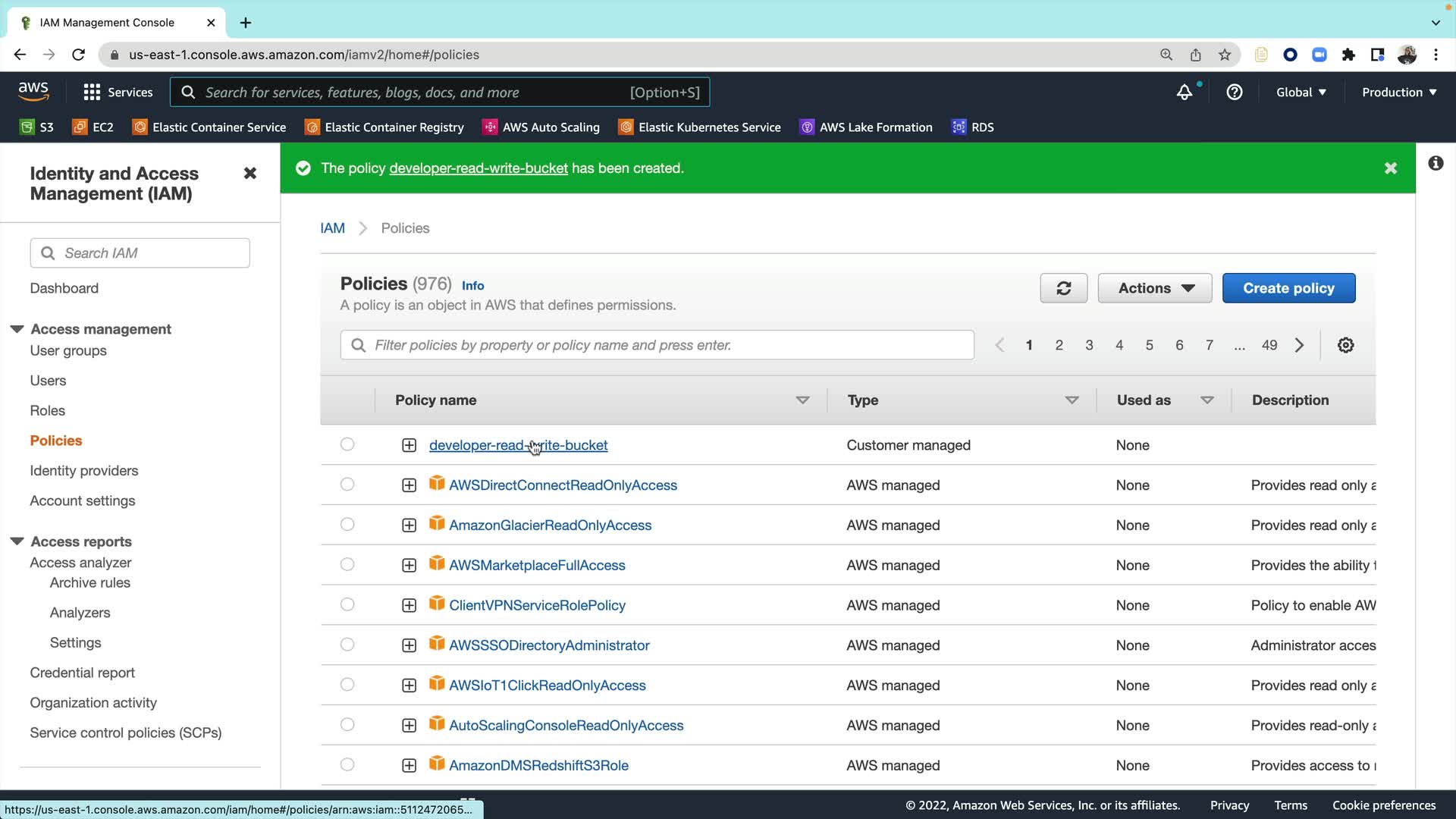Open the AWS notifications bell

(x=1184, y=93)
